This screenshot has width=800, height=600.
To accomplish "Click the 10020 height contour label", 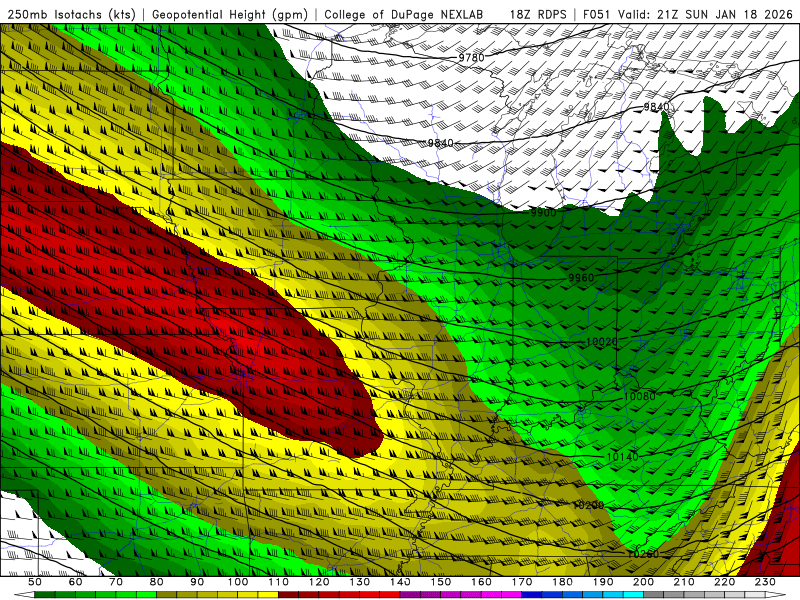I will [x=602, y=341].
